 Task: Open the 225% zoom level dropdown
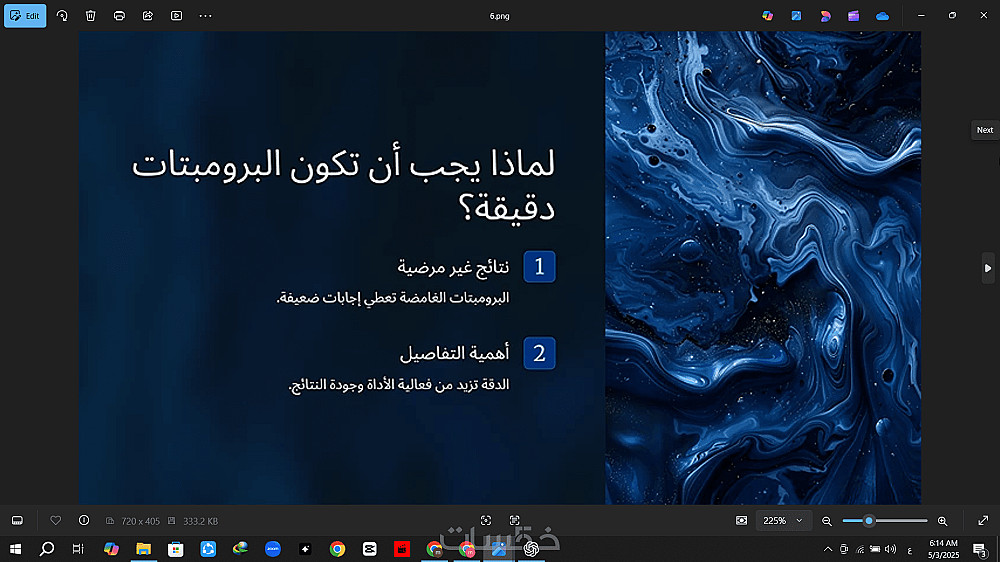pyautogui.click(x=783, y=521)
